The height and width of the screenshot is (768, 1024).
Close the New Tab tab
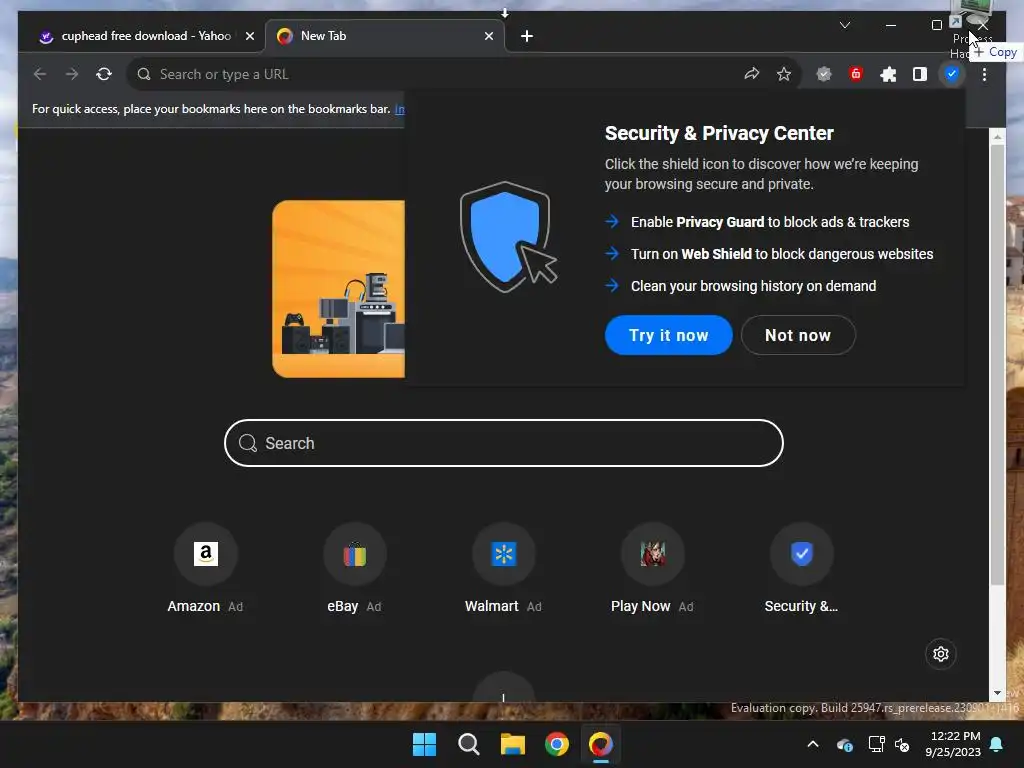click(x=489, y=36)
